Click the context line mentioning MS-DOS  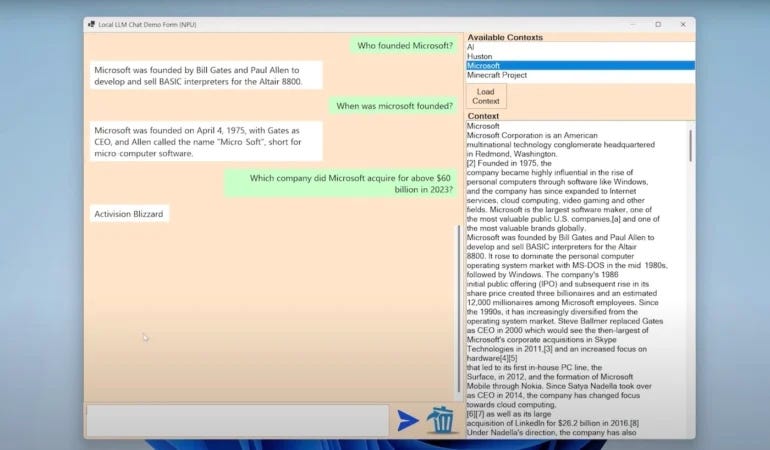coord(567,265)
